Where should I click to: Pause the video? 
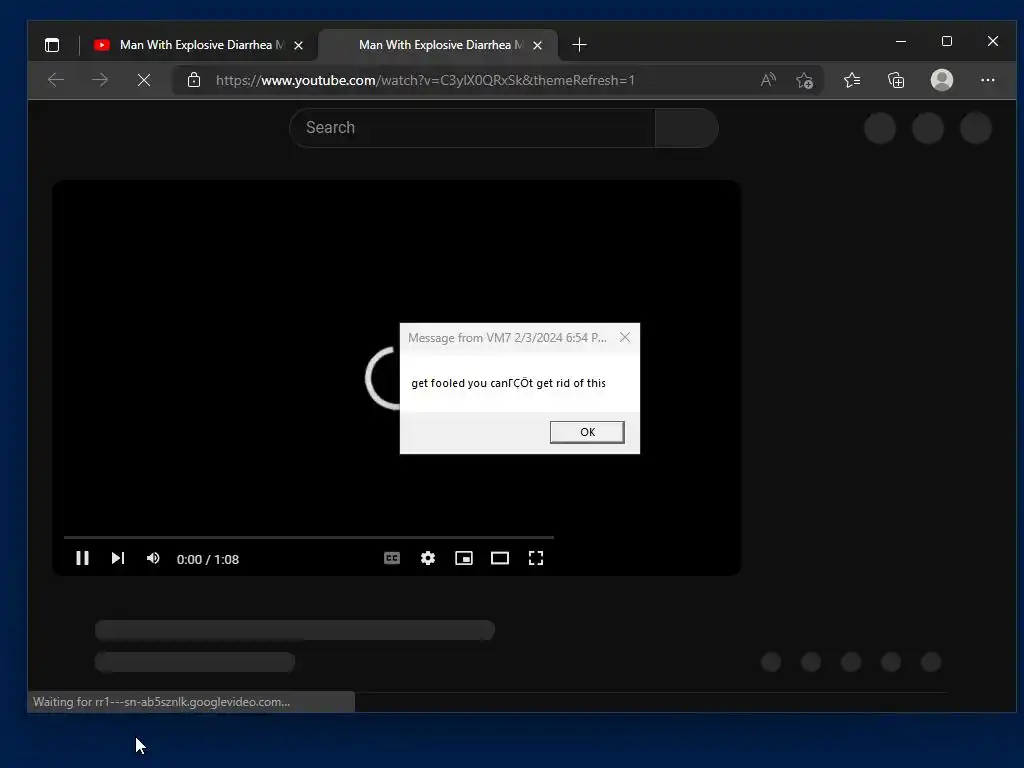click(82, 558)
